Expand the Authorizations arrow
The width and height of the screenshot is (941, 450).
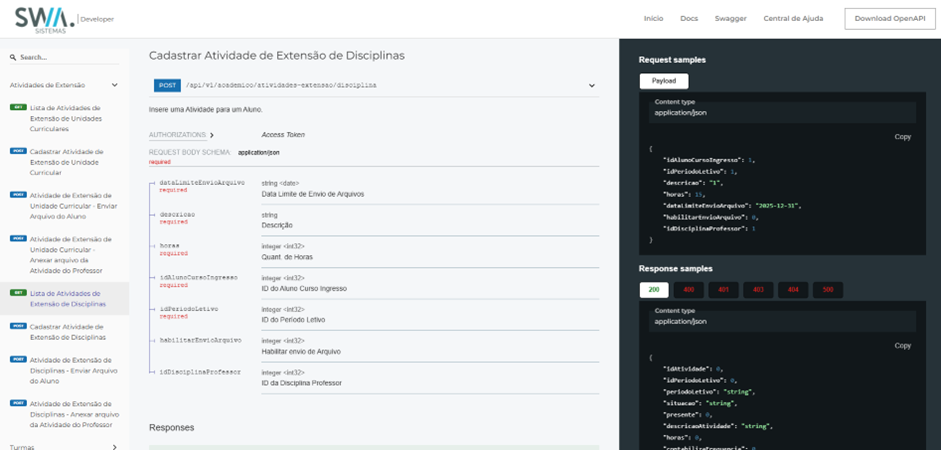coord(212,135)
